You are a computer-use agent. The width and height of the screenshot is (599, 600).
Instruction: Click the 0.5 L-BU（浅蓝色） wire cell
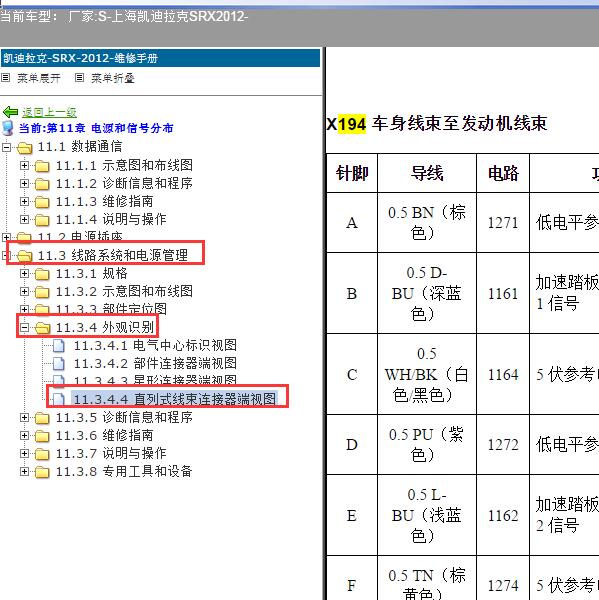(427, 515)
